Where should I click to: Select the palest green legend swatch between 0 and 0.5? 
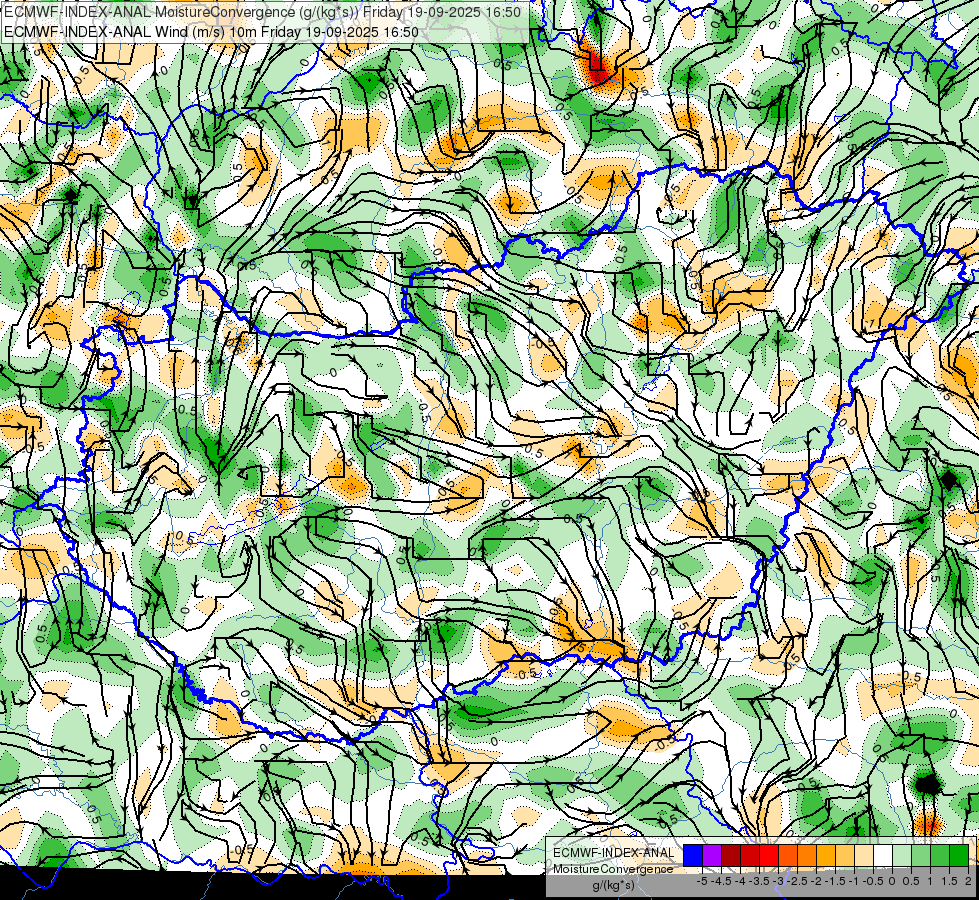(902, 856)
